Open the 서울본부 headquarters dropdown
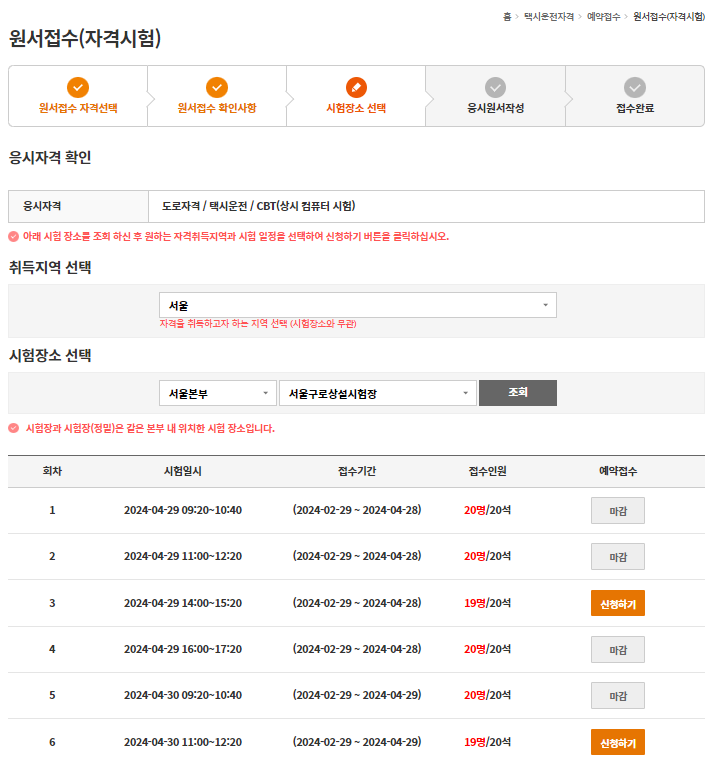717x762 pixels. pyautogui.click(x=218, y=393)
